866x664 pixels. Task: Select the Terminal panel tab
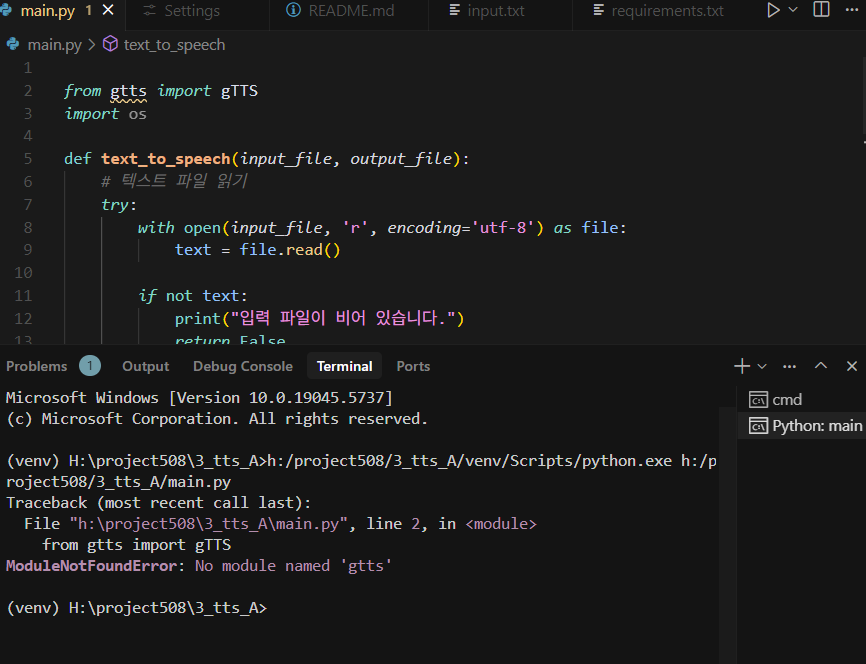click(x=345, y=366)
